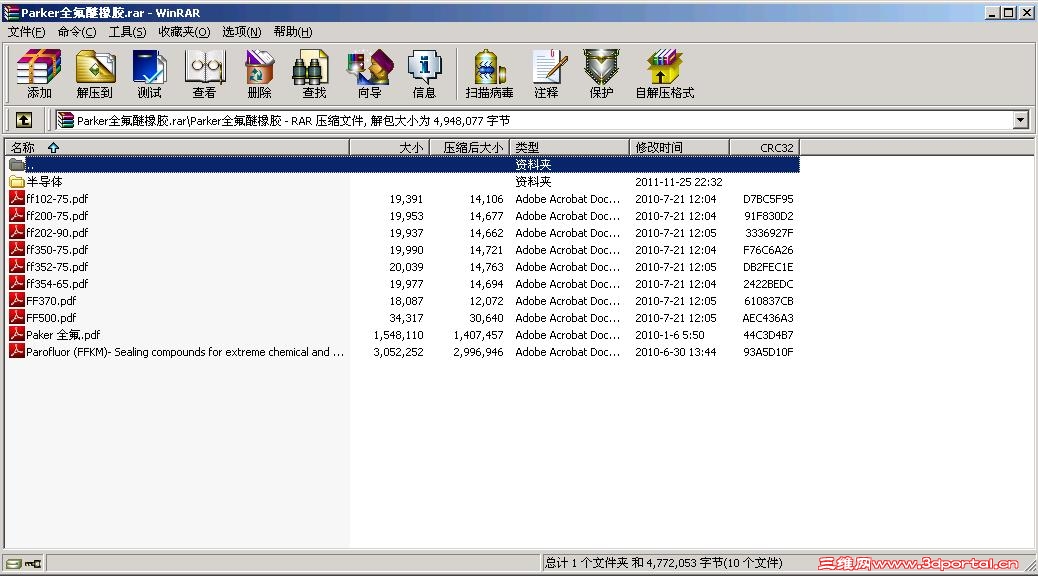
Task: Click date 2011-11-25 22:32
Action: tap(679, 181)
